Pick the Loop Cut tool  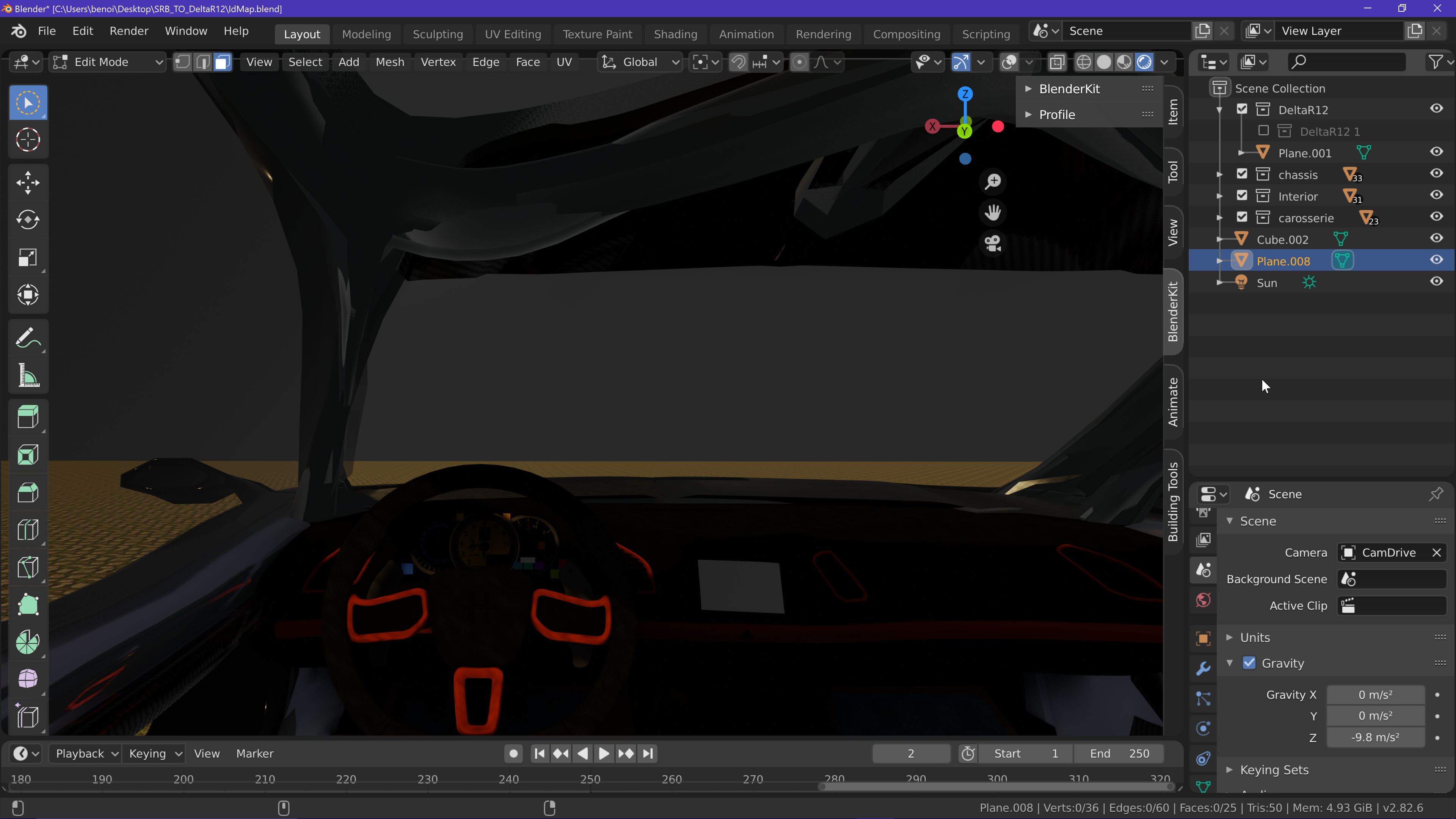tap(28, 530)
